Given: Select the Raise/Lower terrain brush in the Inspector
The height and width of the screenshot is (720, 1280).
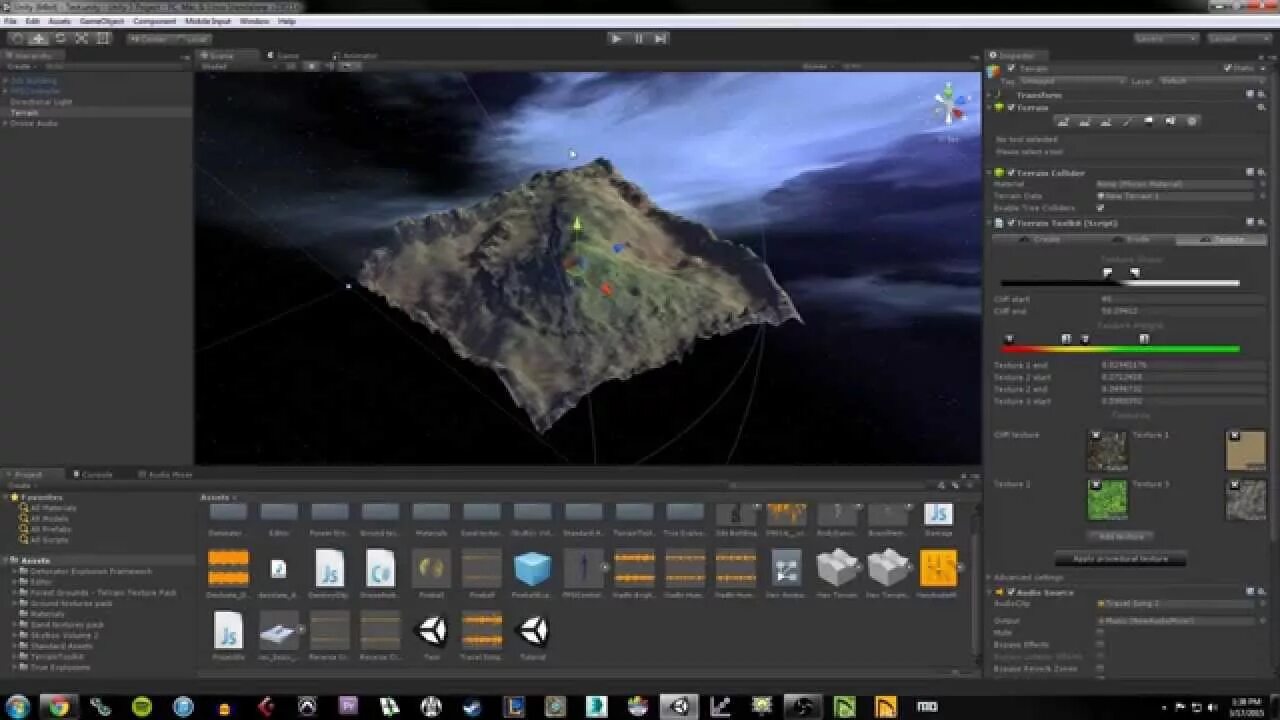Looking at the screenshot, I should (1063, 121).
